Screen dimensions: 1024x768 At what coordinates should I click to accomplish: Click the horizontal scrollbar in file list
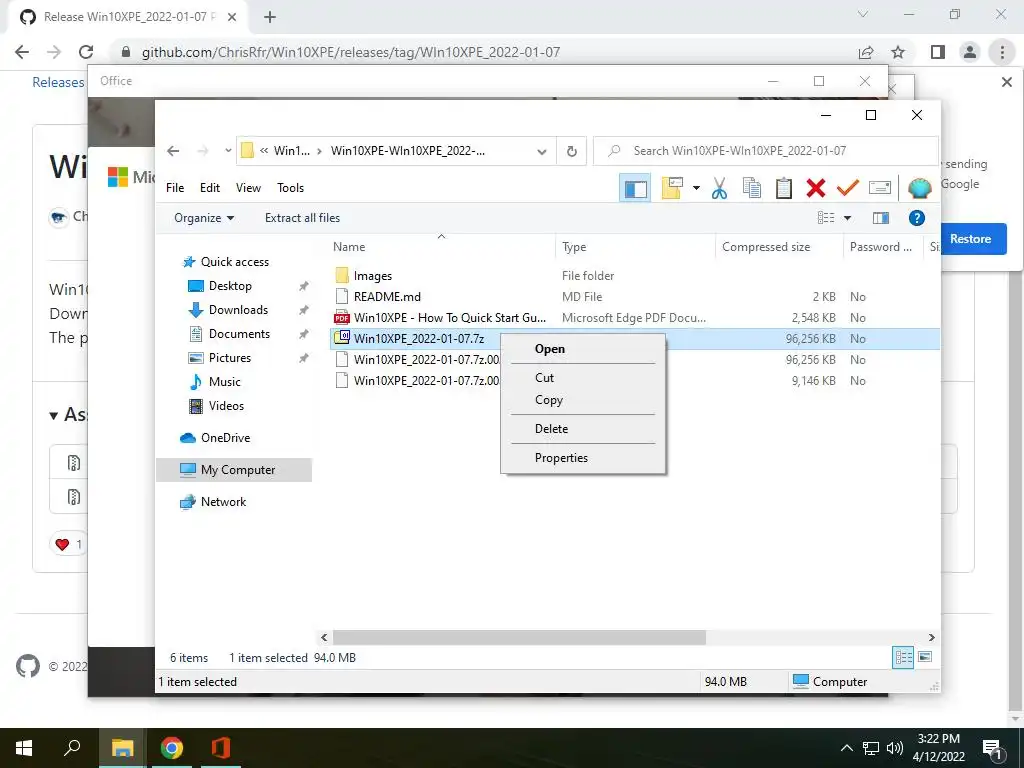(x=519, y=637)
